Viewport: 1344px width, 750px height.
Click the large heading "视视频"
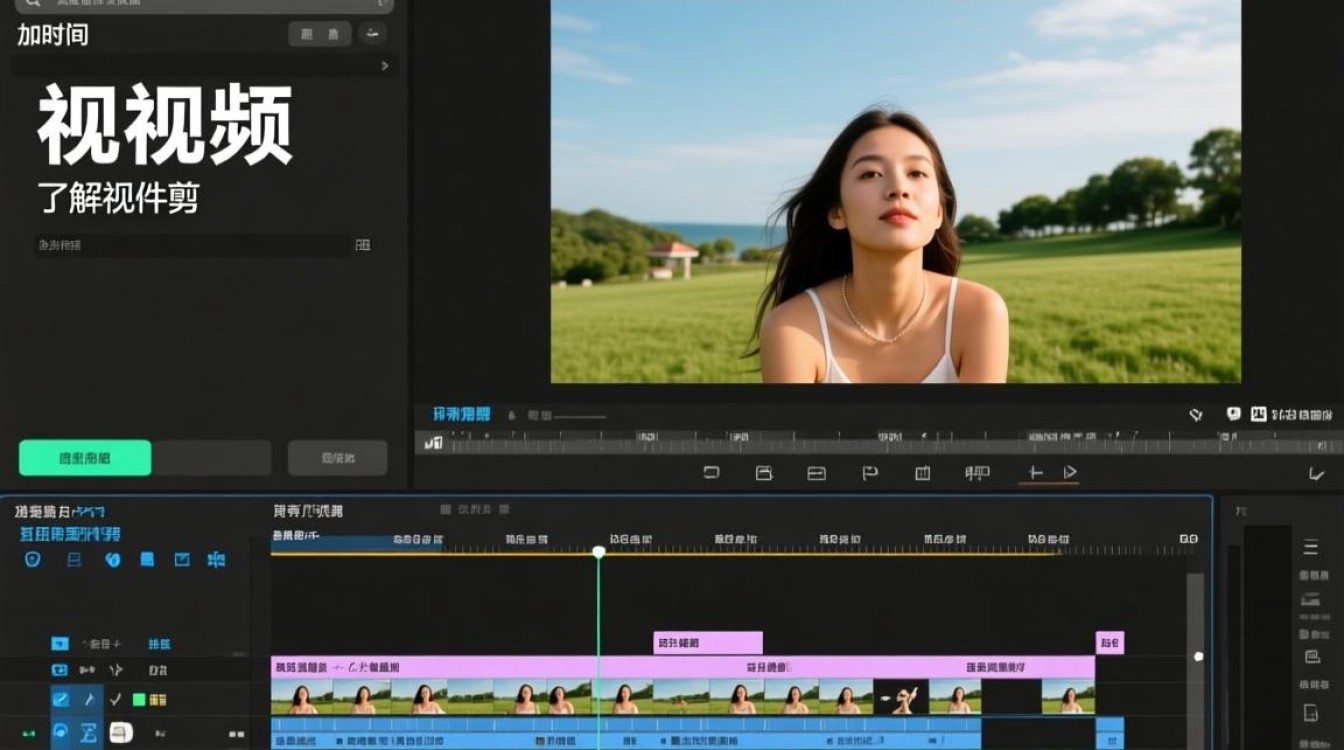pos(165,125)
